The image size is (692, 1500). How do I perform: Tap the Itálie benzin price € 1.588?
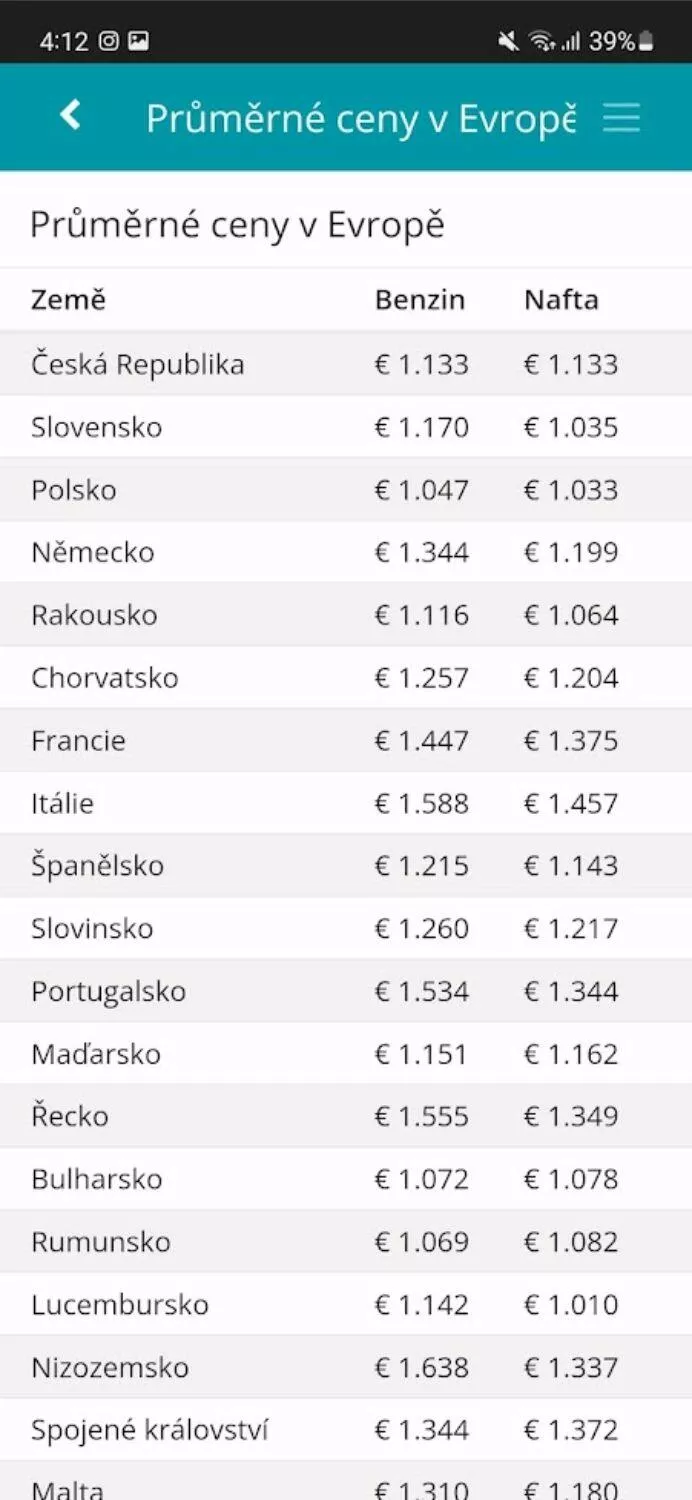pos(421,803)
